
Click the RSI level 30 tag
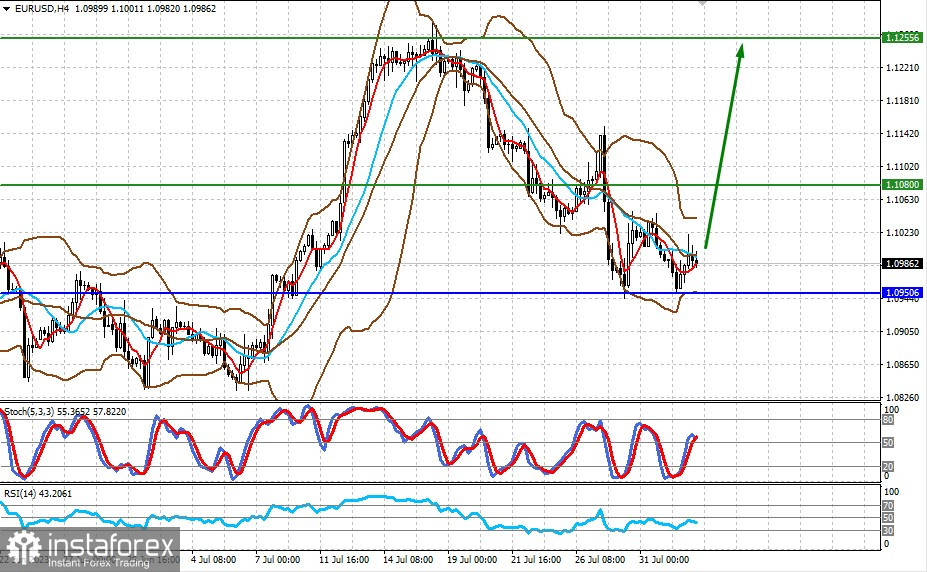tap(888, 531)
